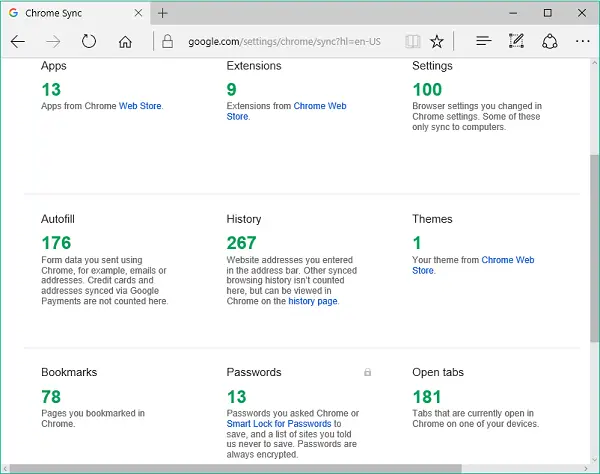This screenshot has height=474, width=600.
Task: Click the history page link
Action: pos(313,301)
